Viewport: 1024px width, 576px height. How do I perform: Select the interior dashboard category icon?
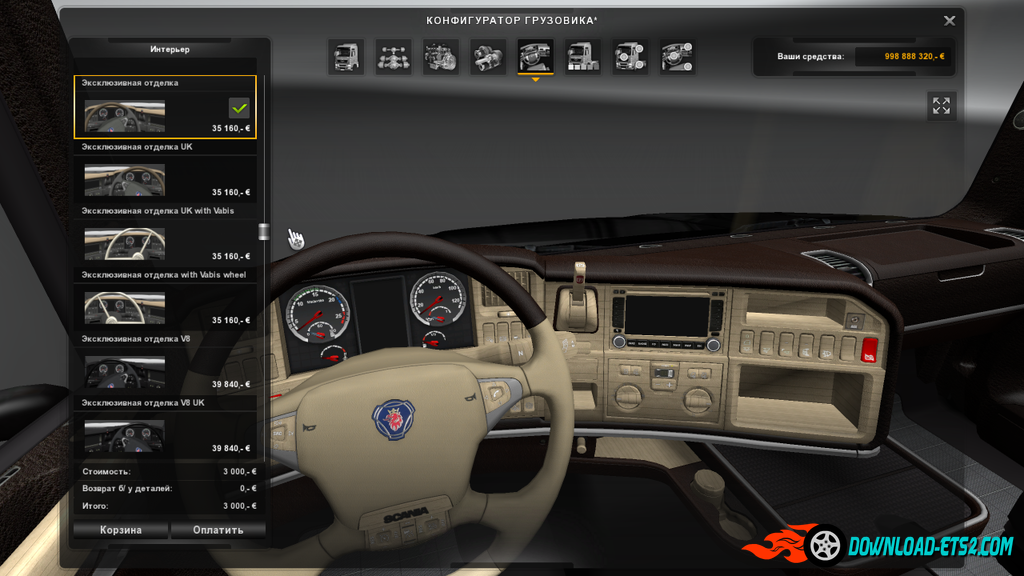[536, 57]
